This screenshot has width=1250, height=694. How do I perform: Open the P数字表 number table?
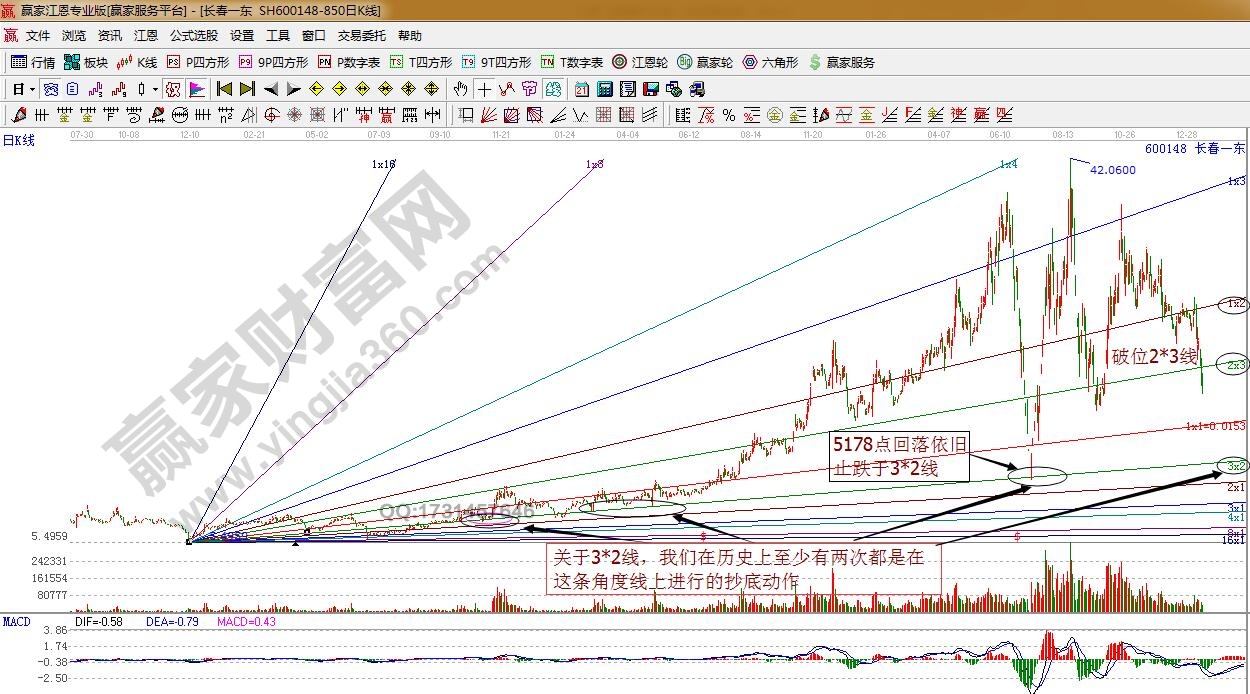click(349, 62)
